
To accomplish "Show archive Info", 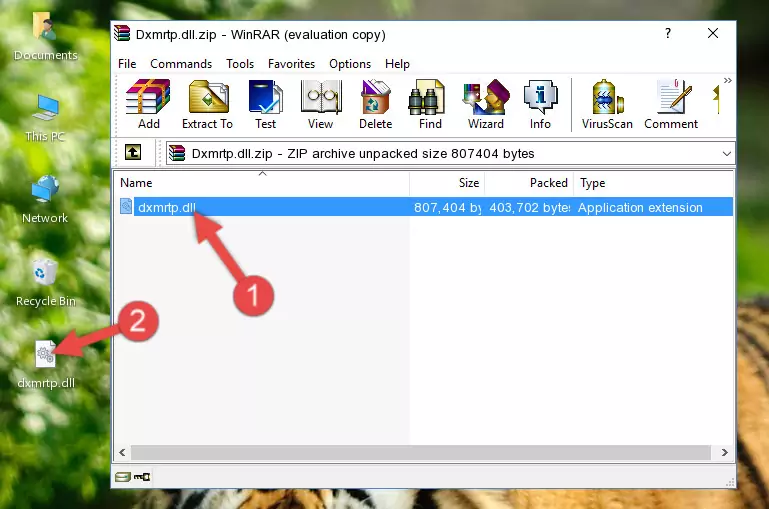I will coord(540,104).
